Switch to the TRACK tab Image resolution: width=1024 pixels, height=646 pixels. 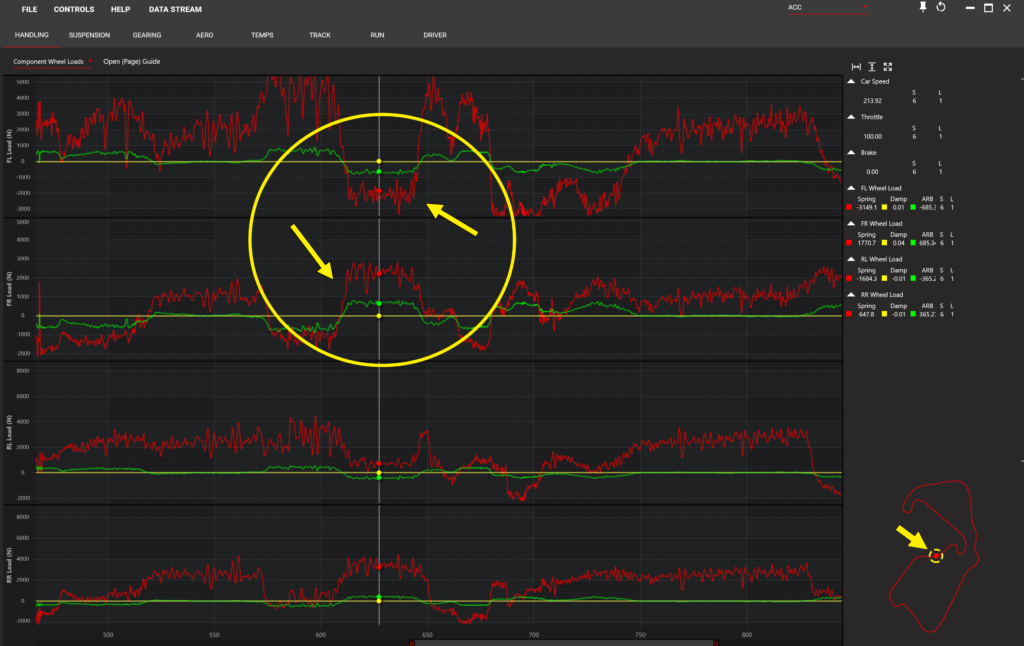(320, 35)
